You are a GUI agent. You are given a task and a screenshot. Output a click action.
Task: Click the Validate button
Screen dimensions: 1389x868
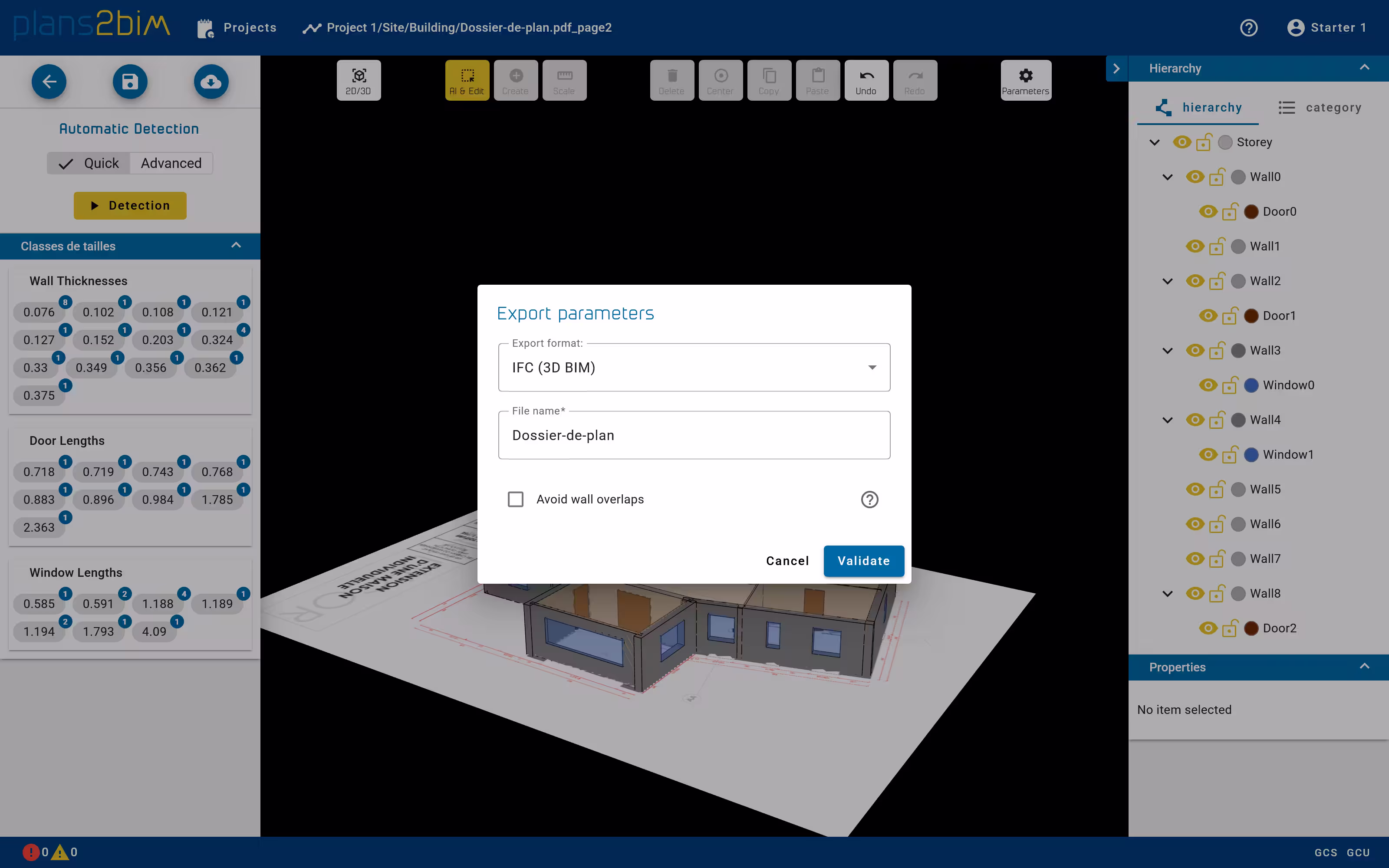pyautogui.click(x=863, y=561)
